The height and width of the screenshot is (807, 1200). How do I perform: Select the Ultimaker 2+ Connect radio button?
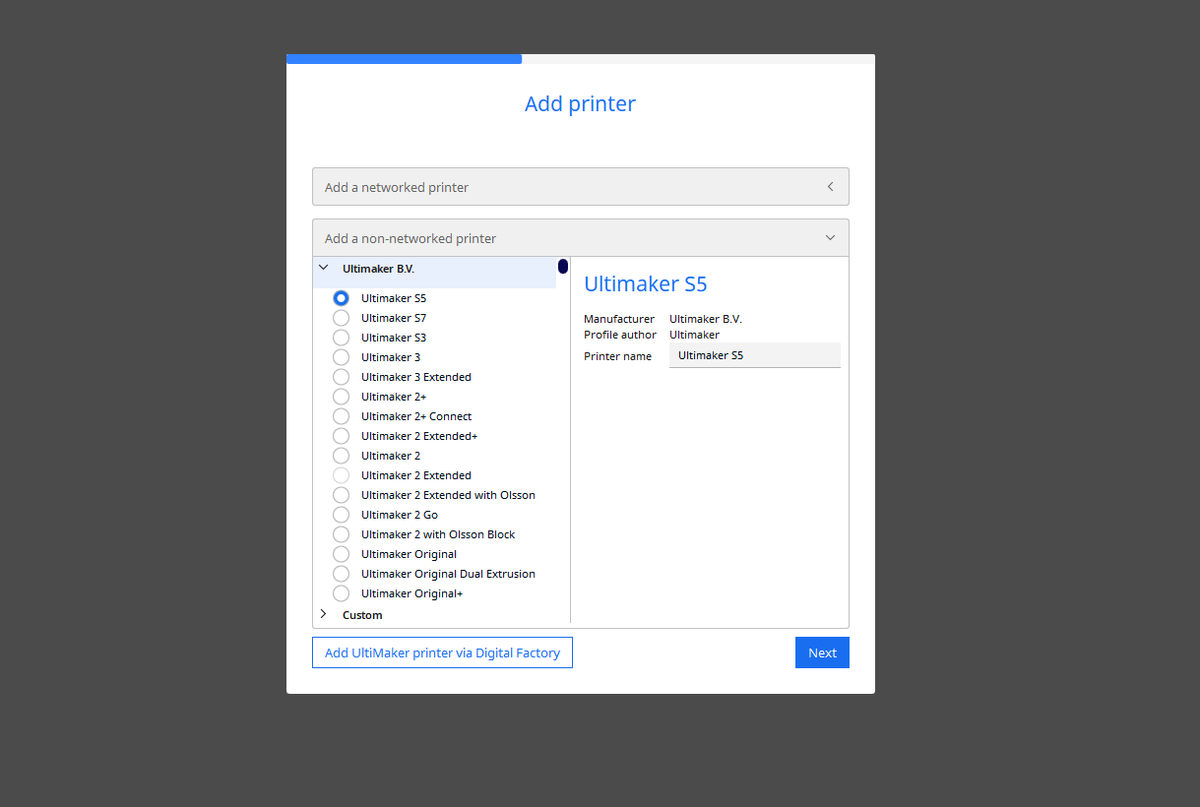(341, 416)
